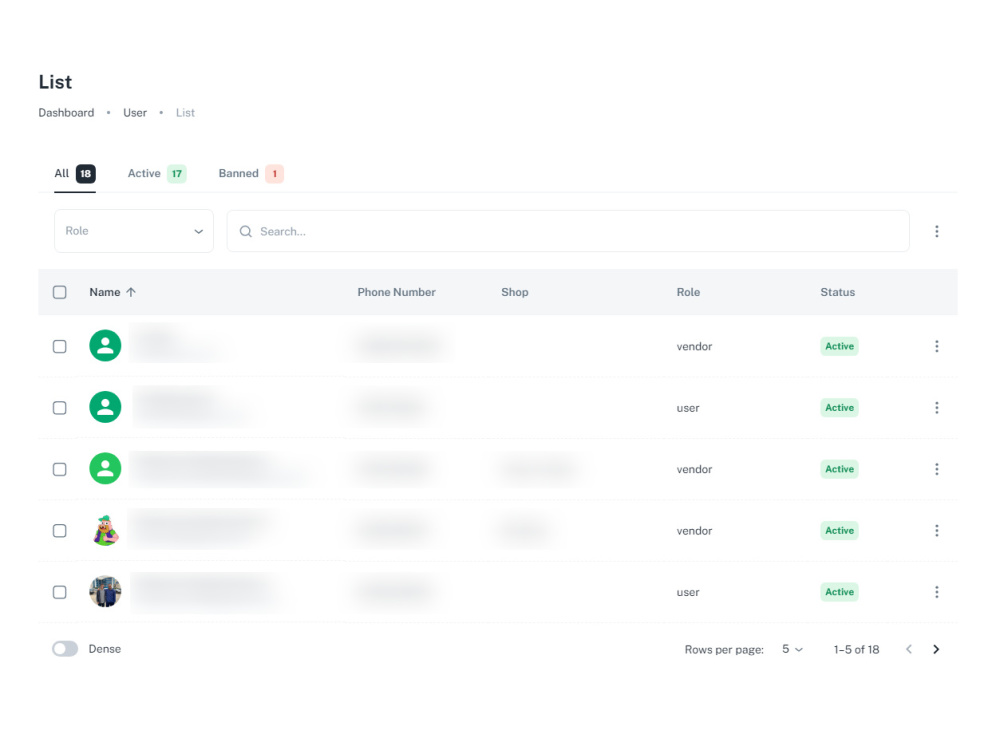
Task: Click Active badge in cartoon avatar row
Action: tap(839, 531)
